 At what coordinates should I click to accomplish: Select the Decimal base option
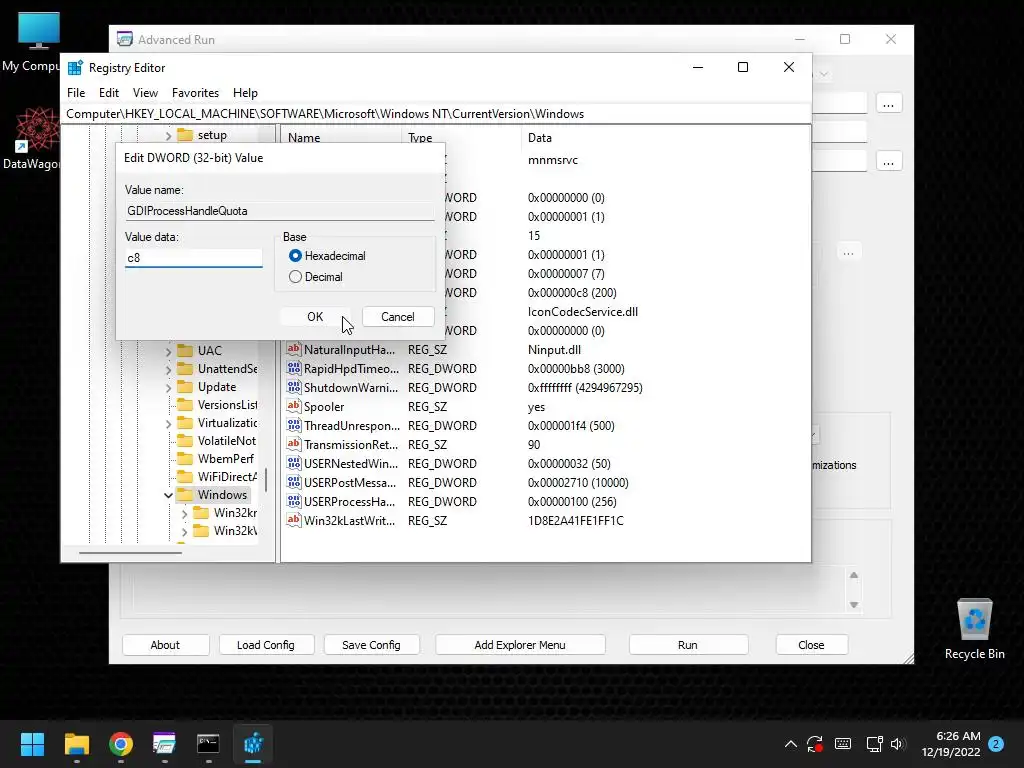[x=295, y=277]
